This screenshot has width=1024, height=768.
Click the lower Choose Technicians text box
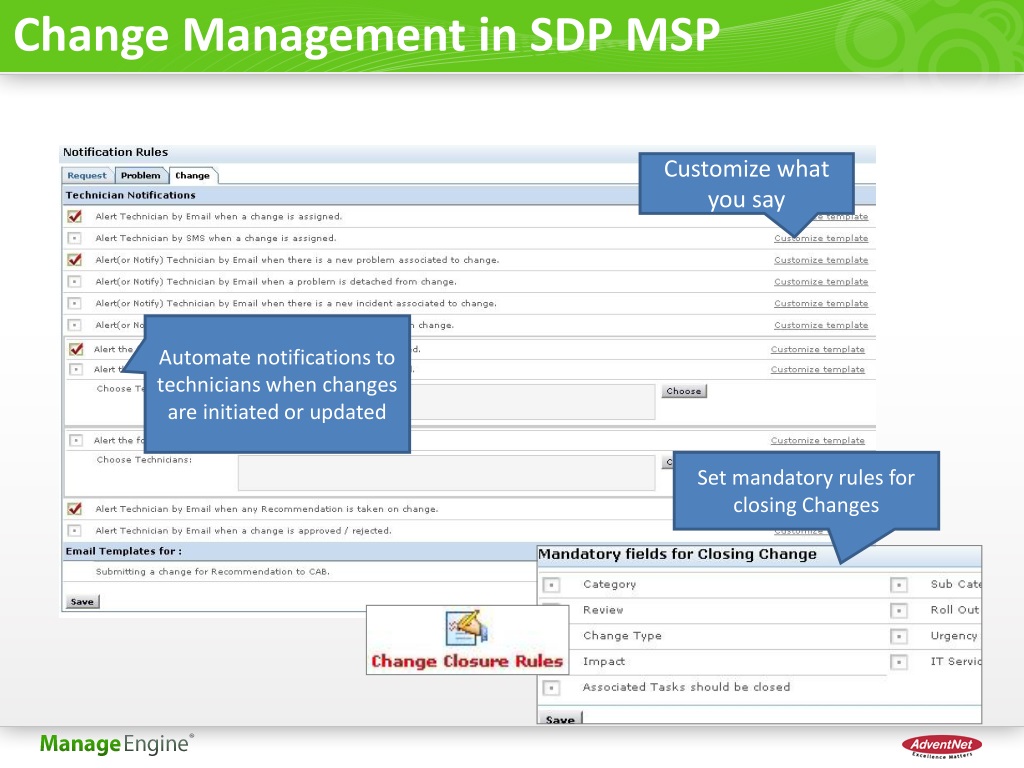446,473
